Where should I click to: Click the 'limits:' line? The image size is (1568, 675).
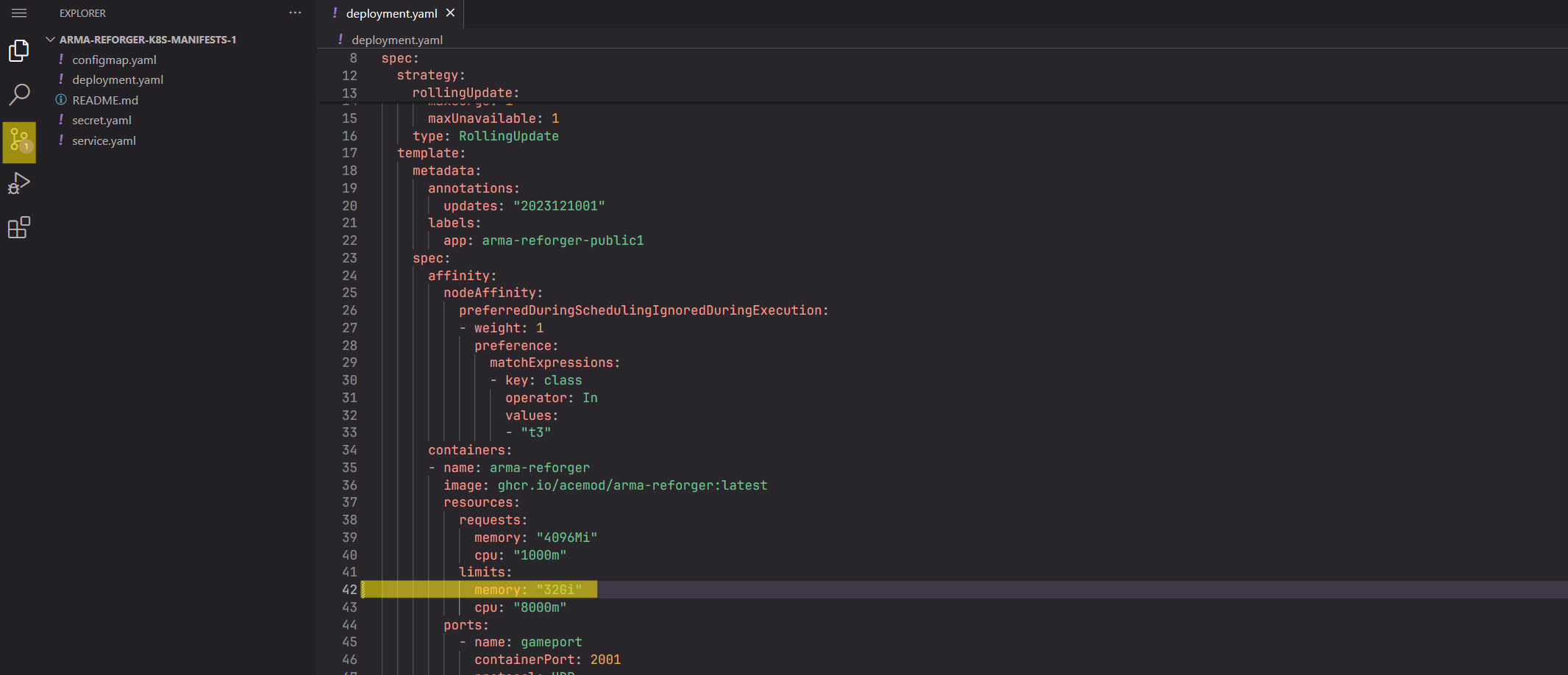[485, 572]
